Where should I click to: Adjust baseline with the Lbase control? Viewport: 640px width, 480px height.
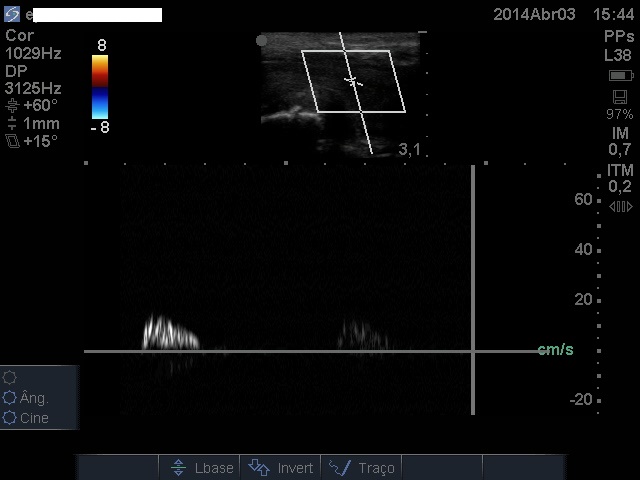click(202, 468)
